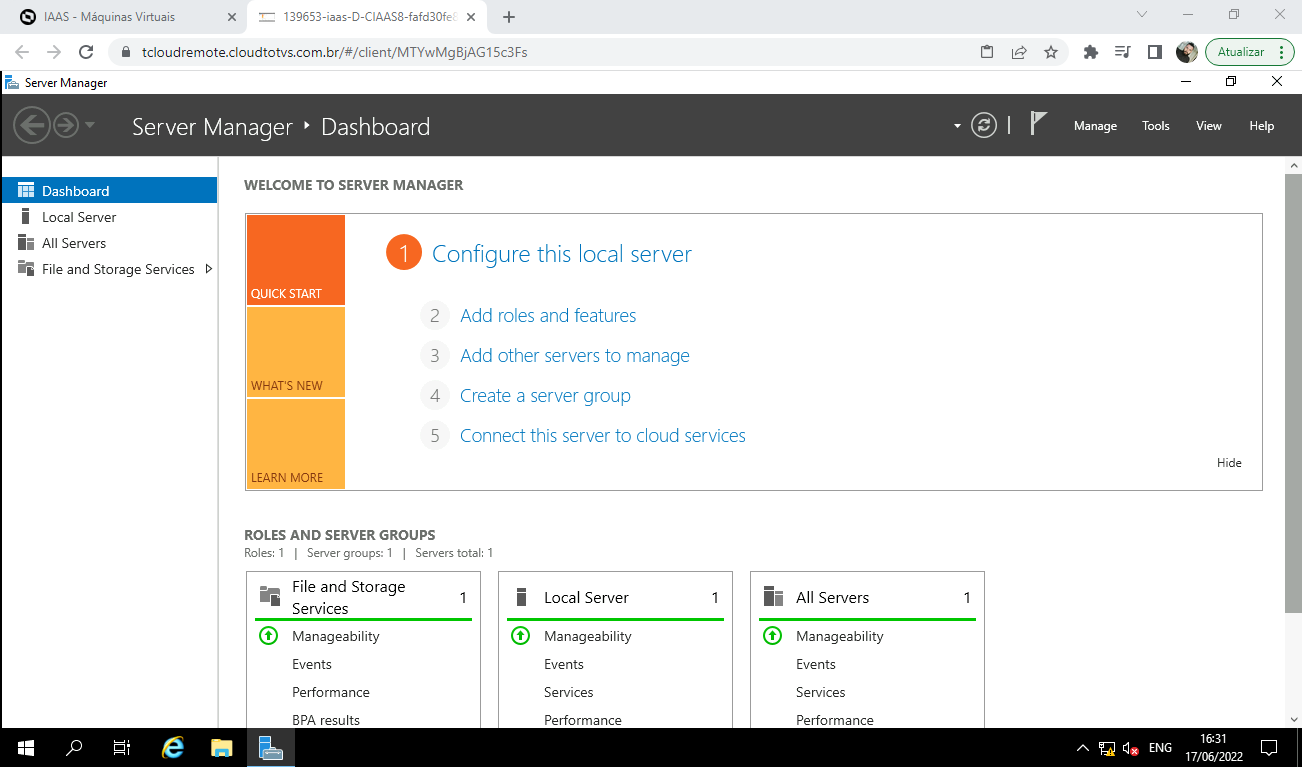Bookmark page with star icon

(1051, 52)
